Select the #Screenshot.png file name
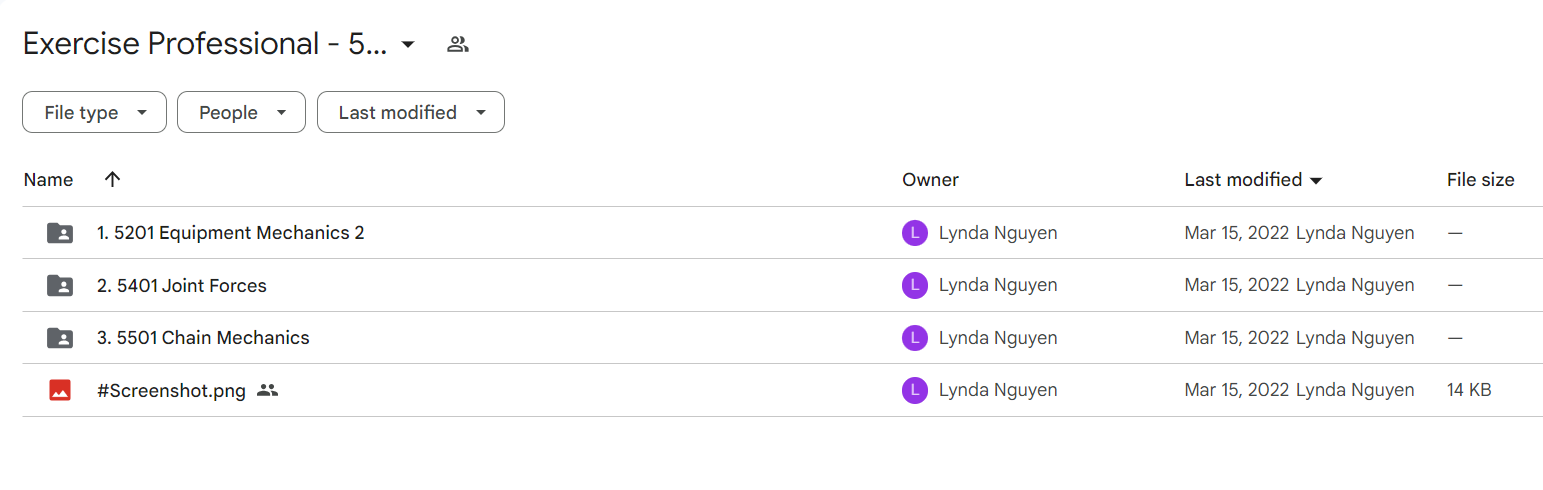Screen dimensions: 1543x490 click(x=171, y=390)
